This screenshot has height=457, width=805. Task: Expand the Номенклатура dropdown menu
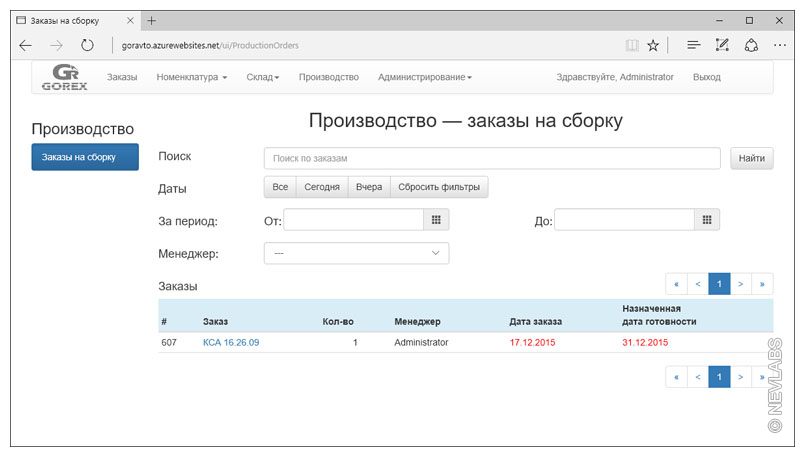point(192,77)
